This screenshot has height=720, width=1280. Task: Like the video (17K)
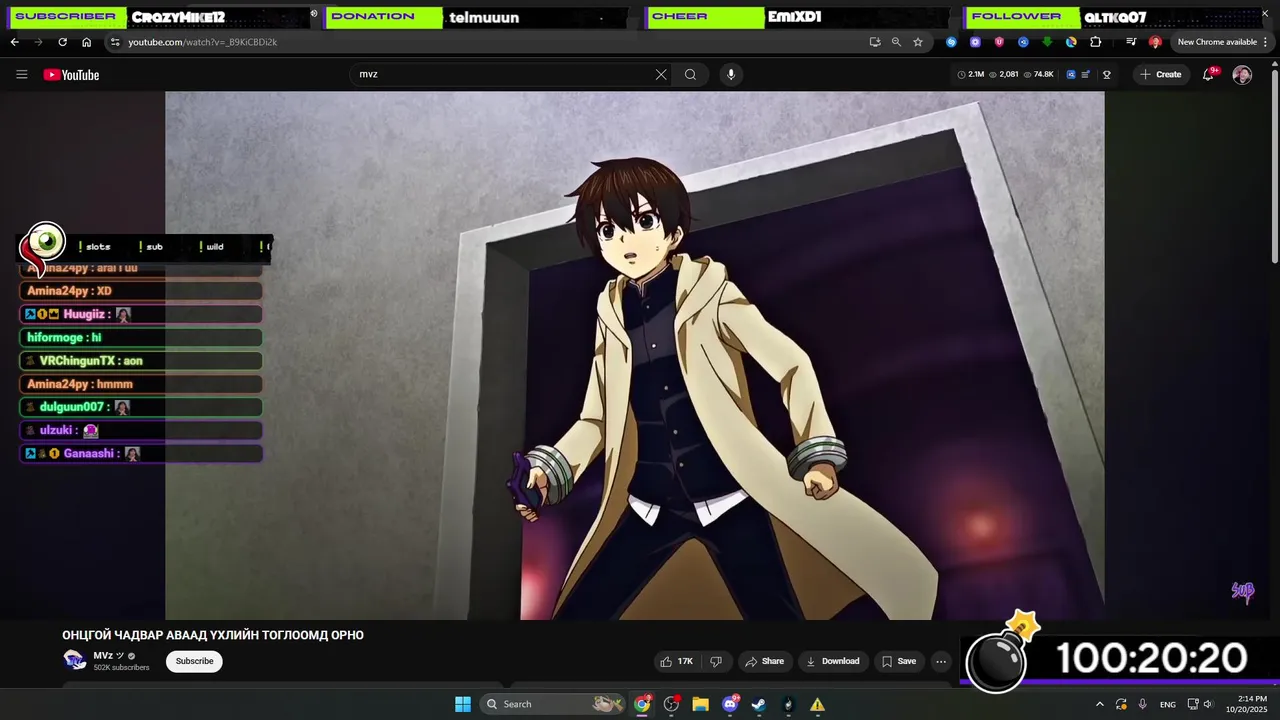click(676, 661)
